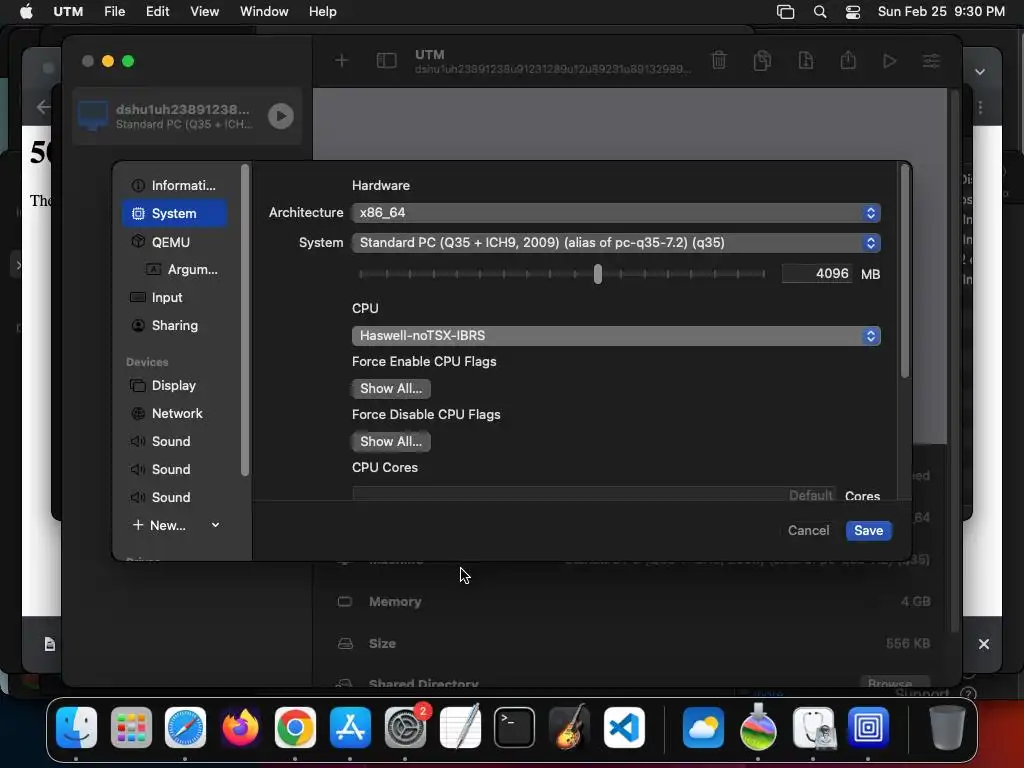This screenshot has height=768, width=1024.
Task: Click the delete VM trash icon in toolbar
Action: click(x=719, y=61)
